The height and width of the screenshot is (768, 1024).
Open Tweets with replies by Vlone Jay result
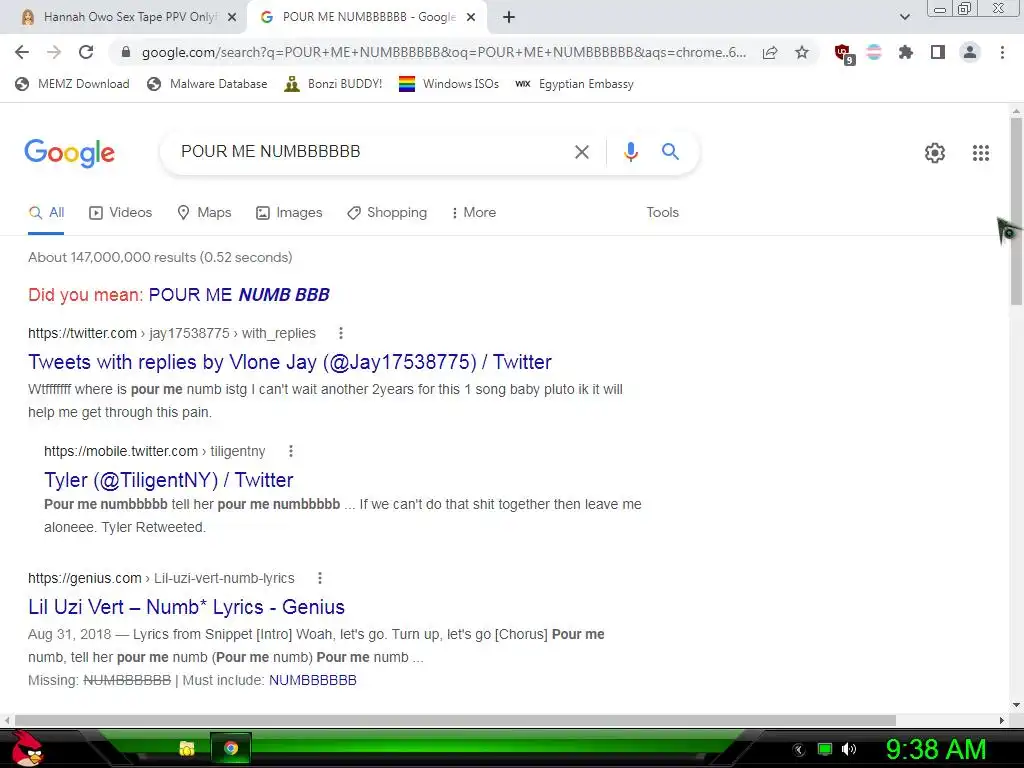[x=290, y=362]
